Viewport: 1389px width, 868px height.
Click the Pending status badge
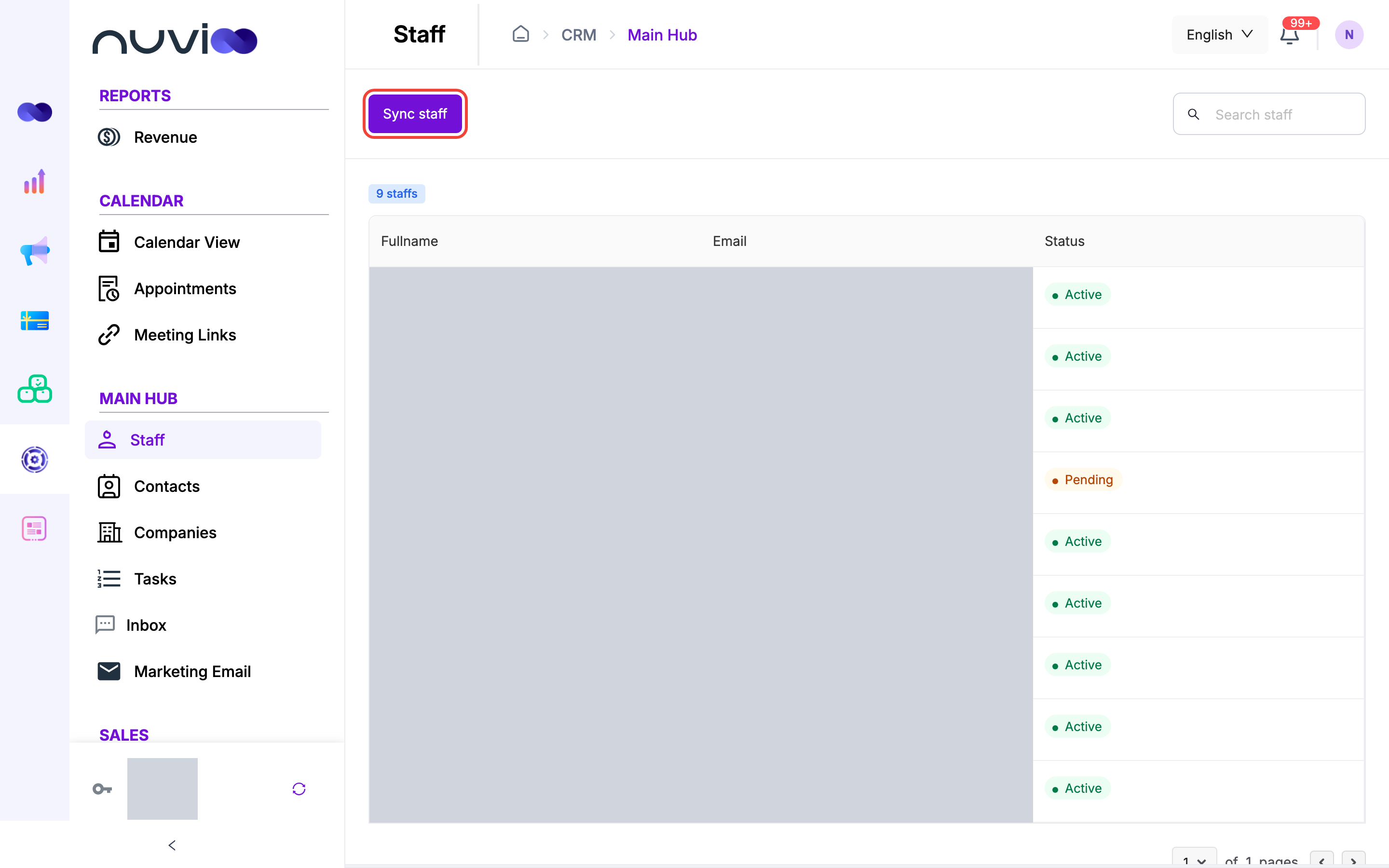[1082, 479]
